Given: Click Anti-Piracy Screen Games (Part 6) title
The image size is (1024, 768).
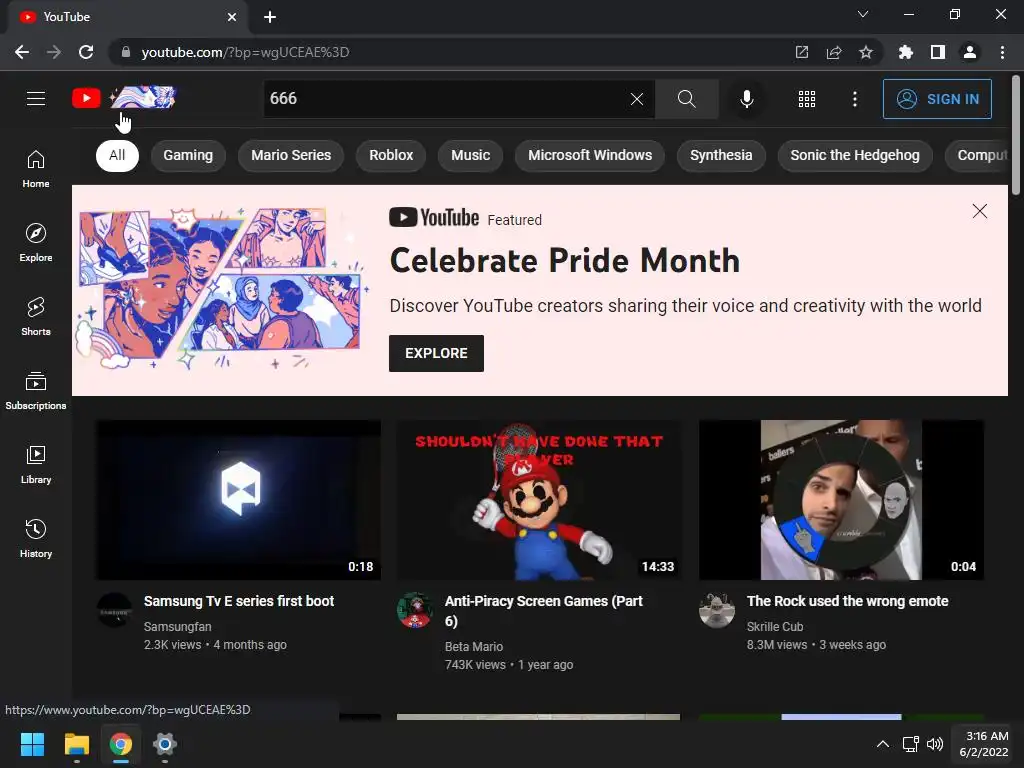Looking at the screenshot, I should (x=544, y=611).
